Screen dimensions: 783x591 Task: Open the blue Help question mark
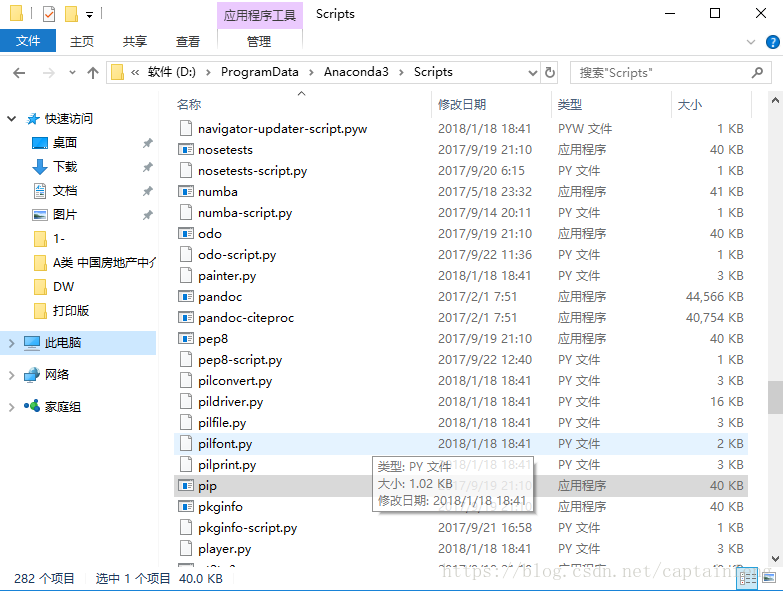[x=773, y=42]
